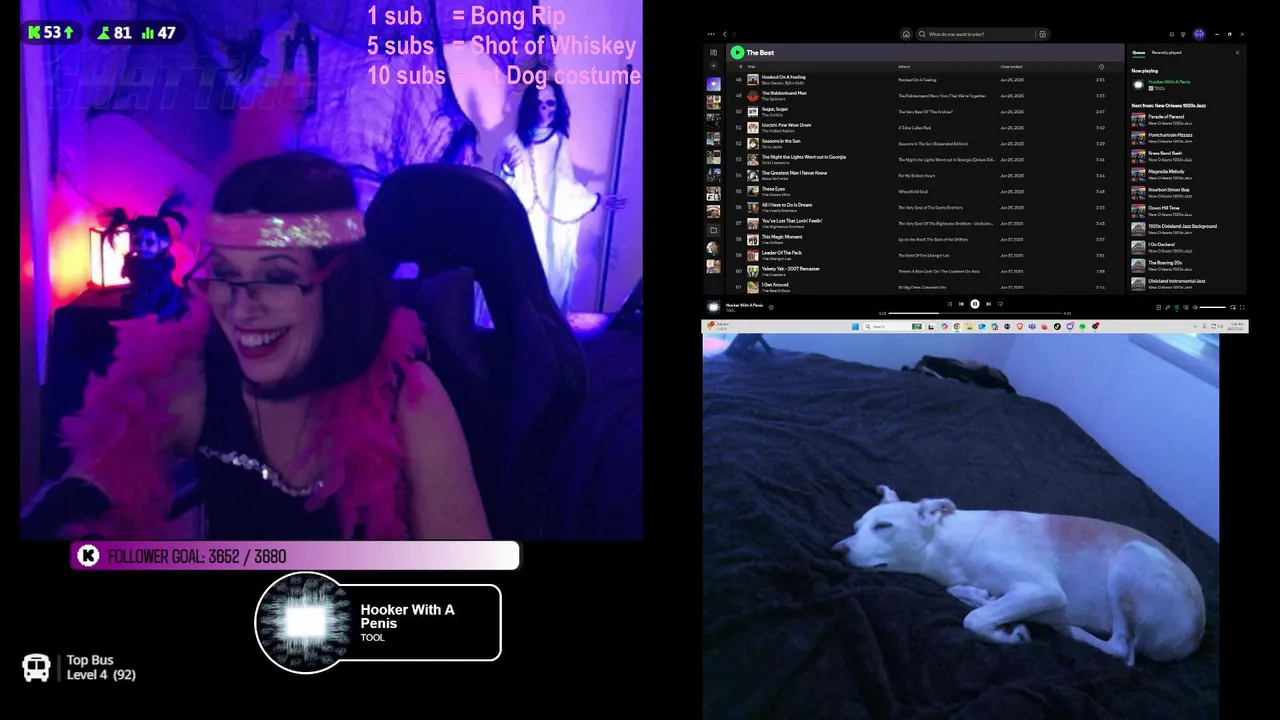Viewport: 1280px width, 720px height.
Task: Mute Spotify with speaker icon
Action: coord(1195,307)
